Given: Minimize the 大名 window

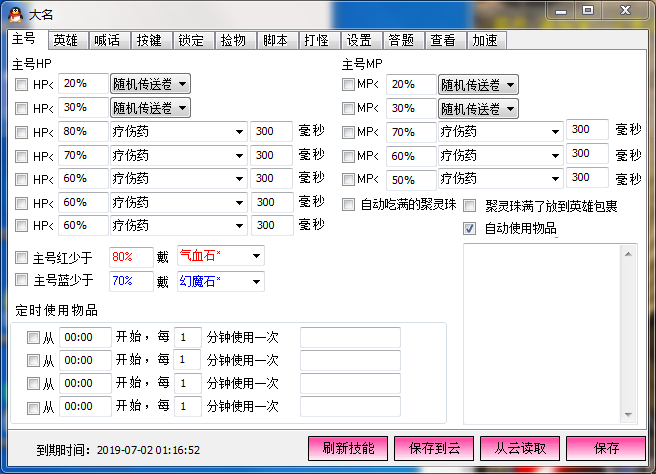Looking at the screenshot, I should tap(561, 11).
